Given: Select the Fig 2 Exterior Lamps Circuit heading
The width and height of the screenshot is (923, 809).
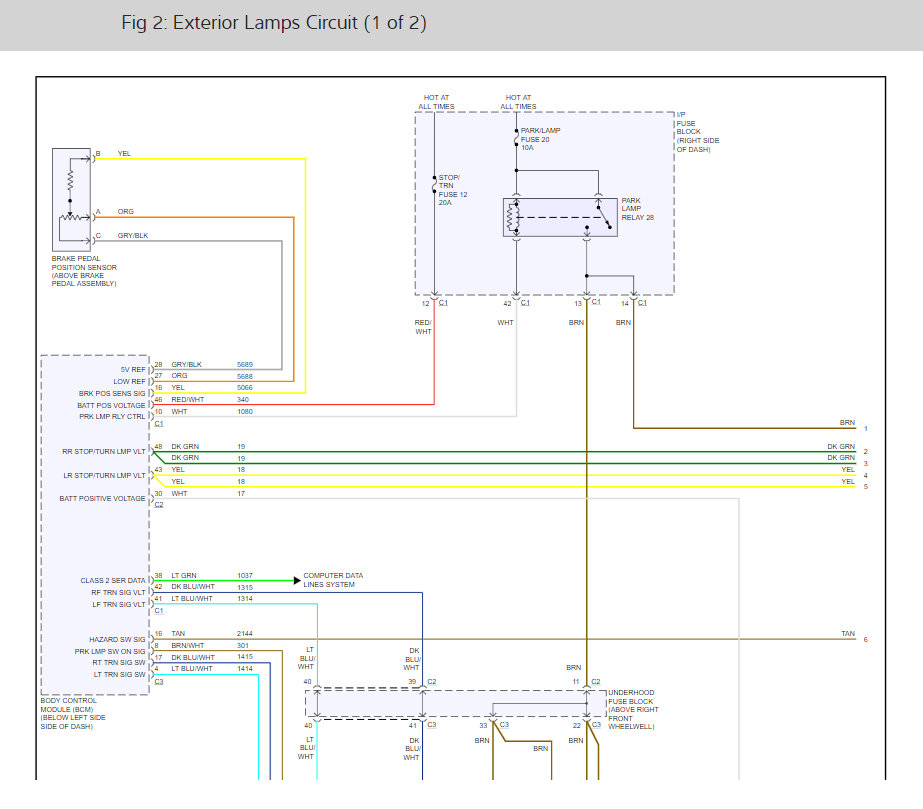Looking at the screenshot, I should pyautogui.click(x=273, y=24).
